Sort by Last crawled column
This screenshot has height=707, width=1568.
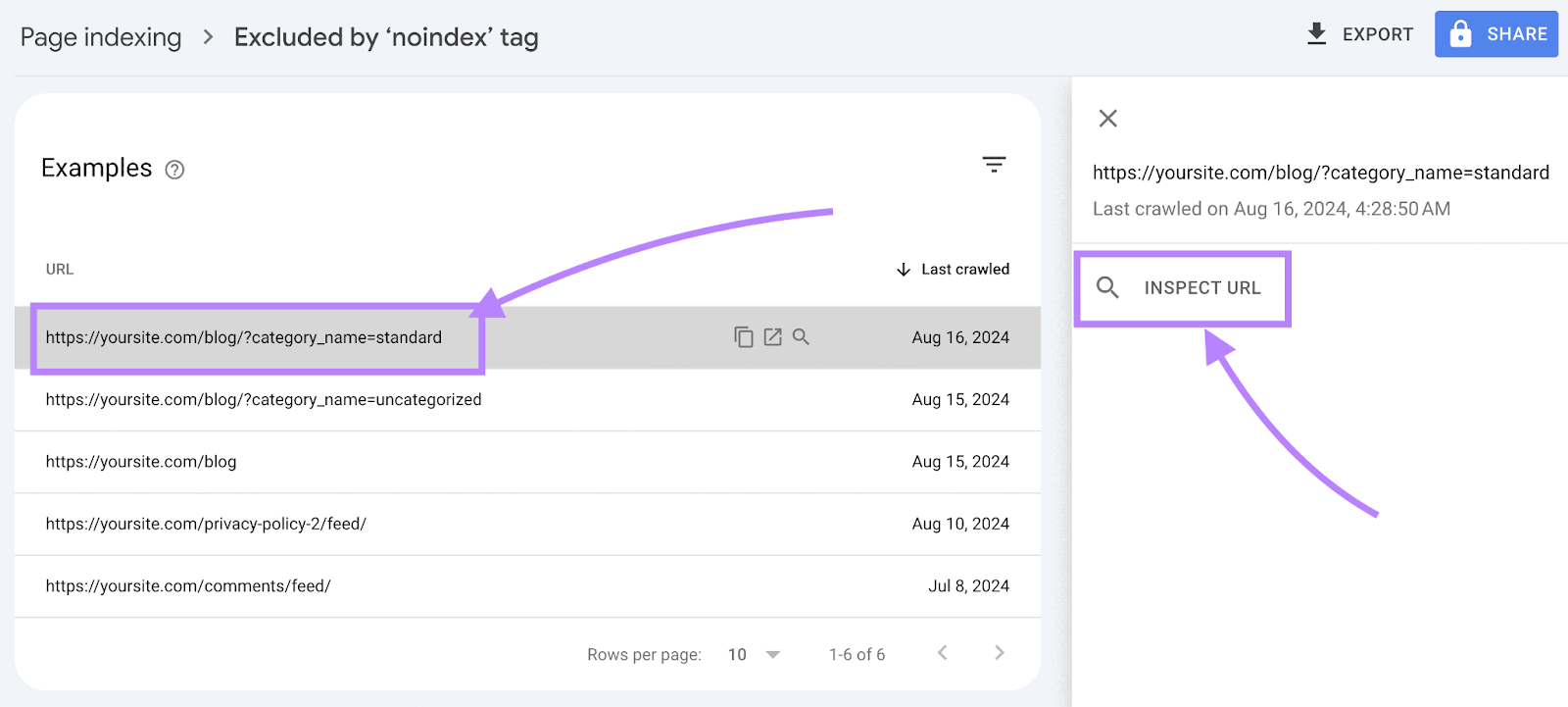coord(953,270)
